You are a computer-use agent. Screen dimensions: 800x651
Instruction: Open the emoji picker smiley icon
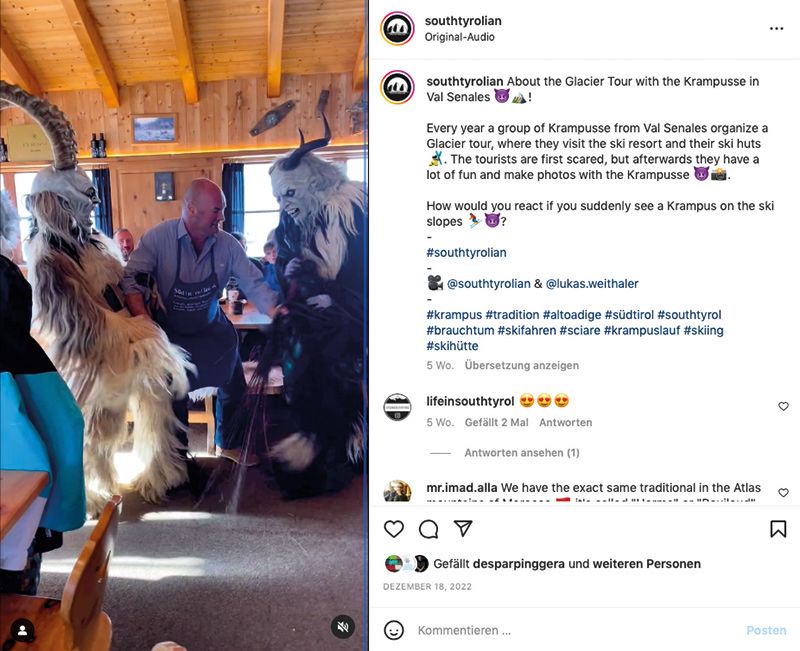pyautogui.click(x=394, y=631)
